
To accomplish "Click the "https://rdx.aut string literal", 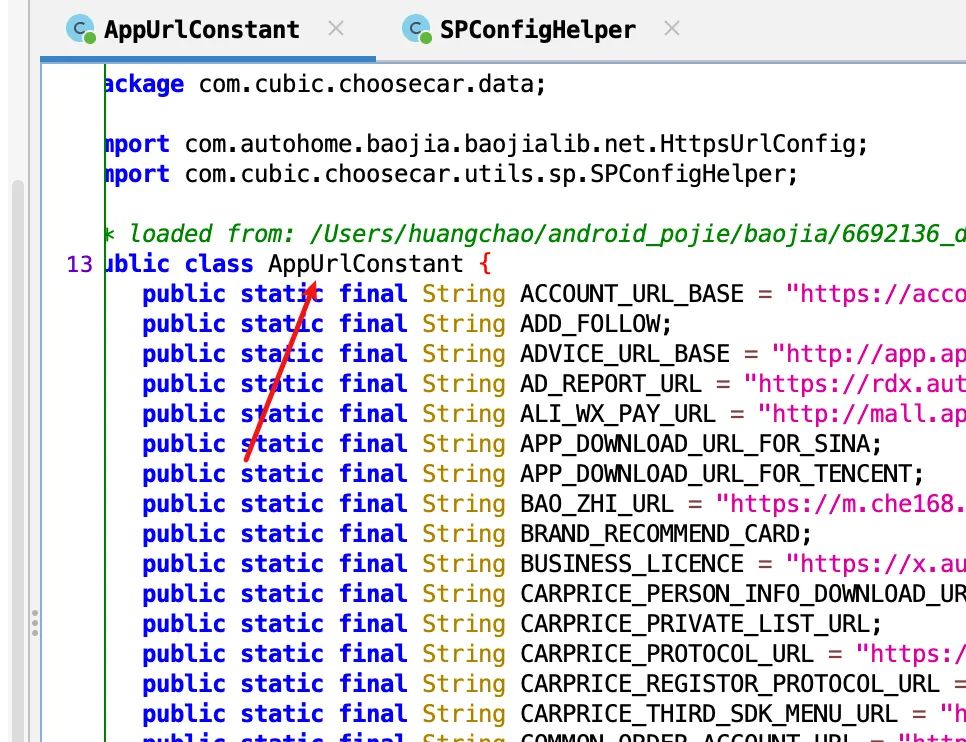I will (855, 384).
